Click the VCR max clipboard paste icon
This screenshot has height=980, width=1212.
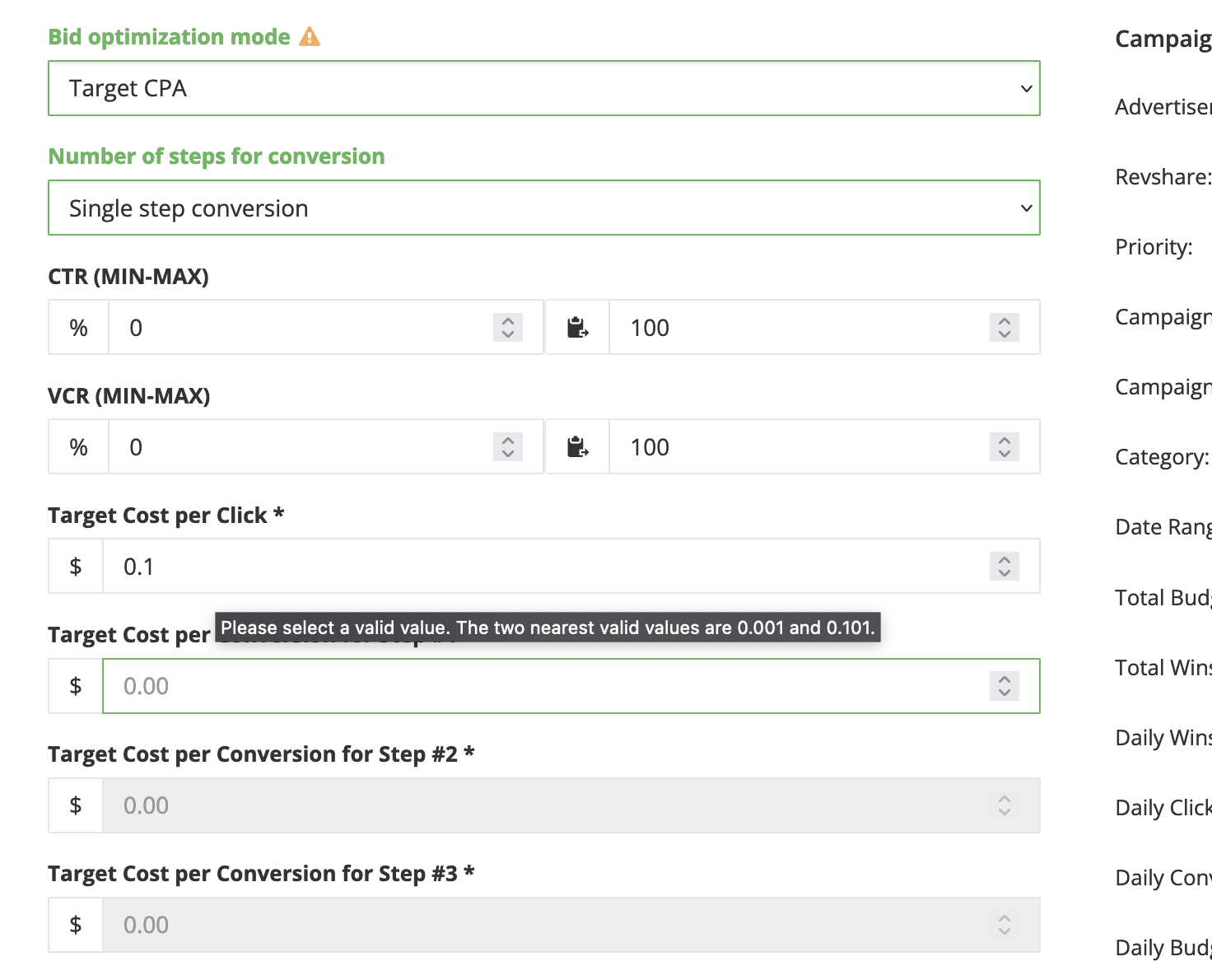[x=578, y=447]
